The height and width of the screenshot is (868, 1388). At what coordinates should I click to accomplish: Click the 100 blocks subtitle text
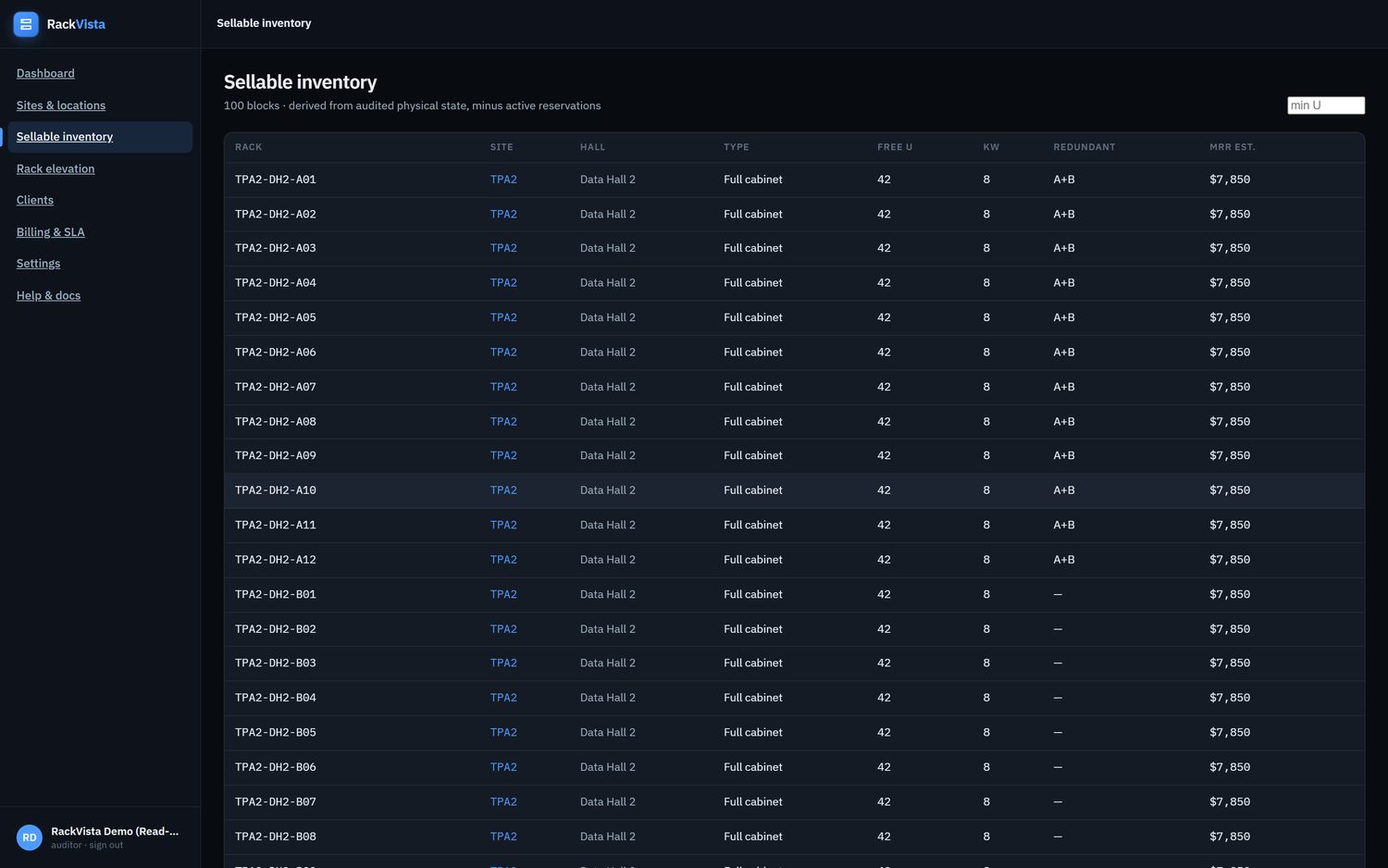click(x=413, y=105)
